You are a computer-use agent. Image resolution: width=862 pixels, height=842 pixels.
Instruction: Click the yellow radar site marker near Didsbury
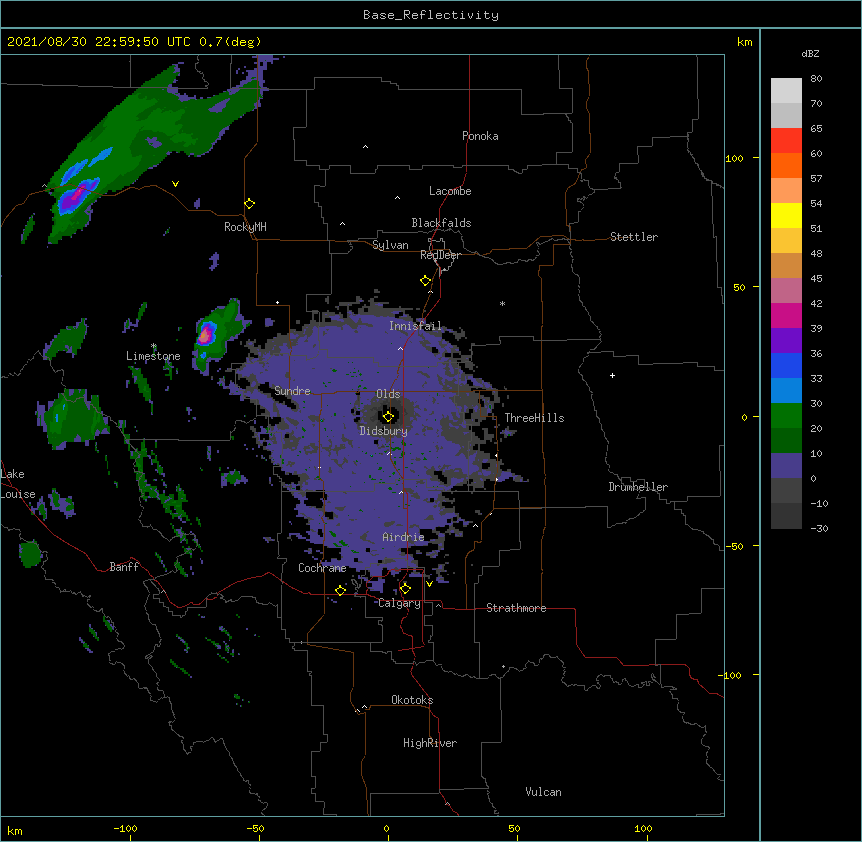[388, 417]
